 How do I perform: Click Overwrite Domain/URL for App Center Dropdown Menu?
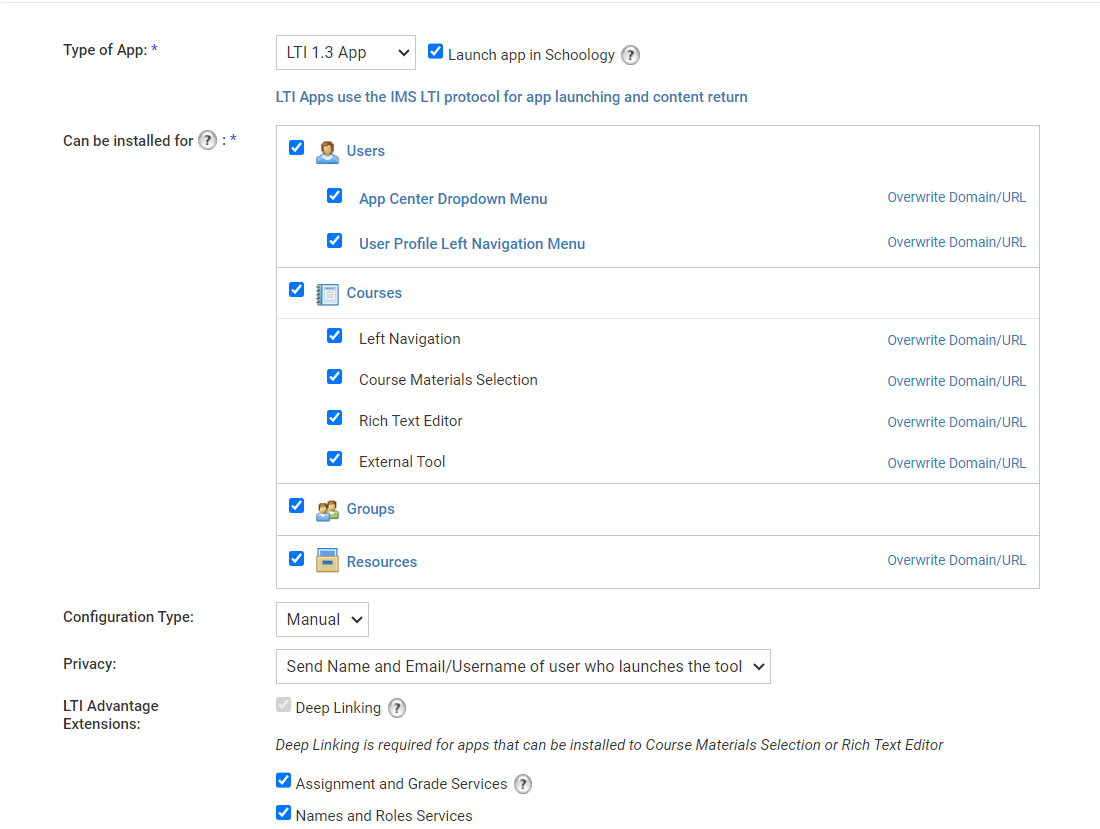coord(956,197)
